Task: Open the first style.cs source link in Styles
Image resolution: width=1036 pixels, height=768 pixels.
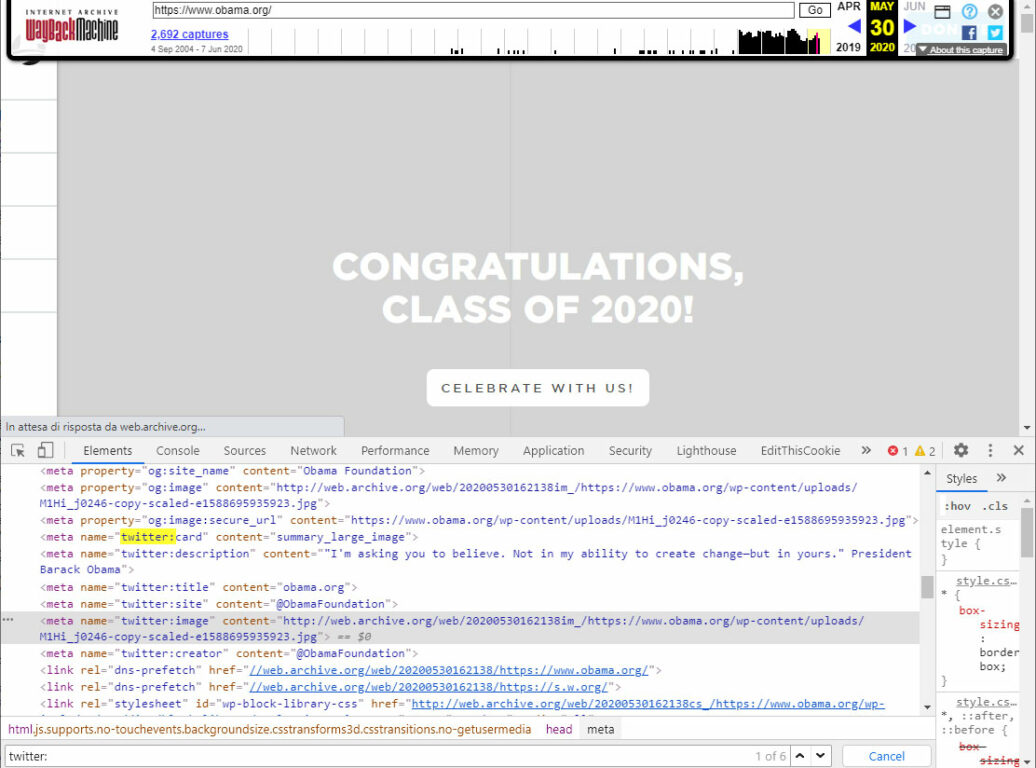Action: (986, 581)
